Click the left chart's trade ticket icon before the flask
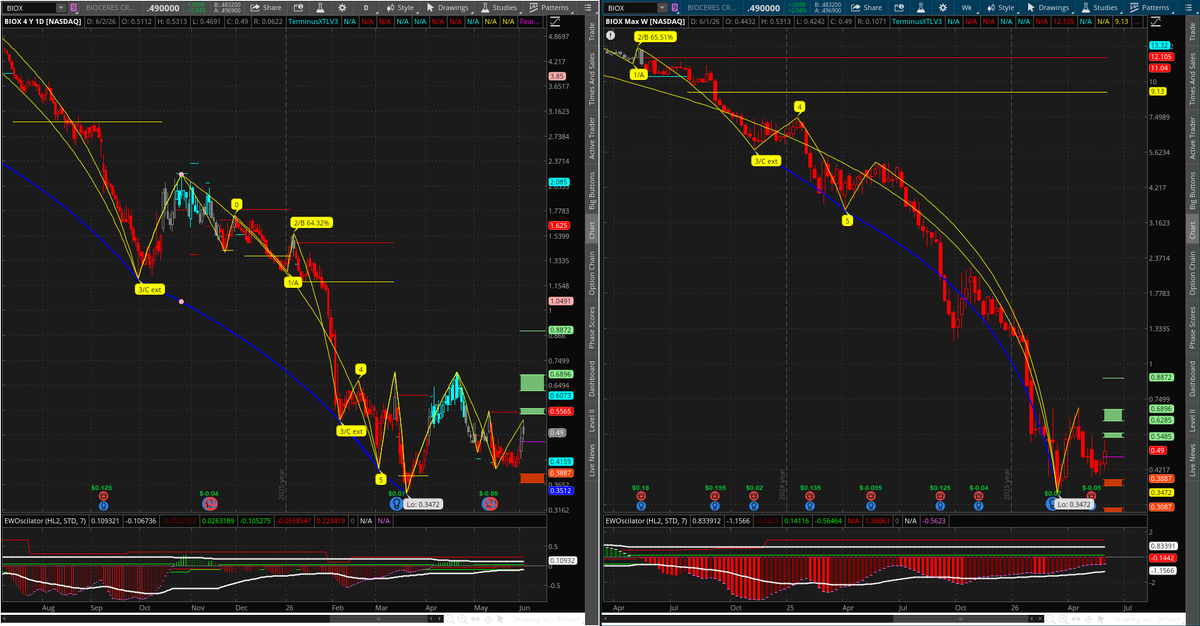Image resolution: width=1200 pixels, height=626 pixels. pos(298,8)
